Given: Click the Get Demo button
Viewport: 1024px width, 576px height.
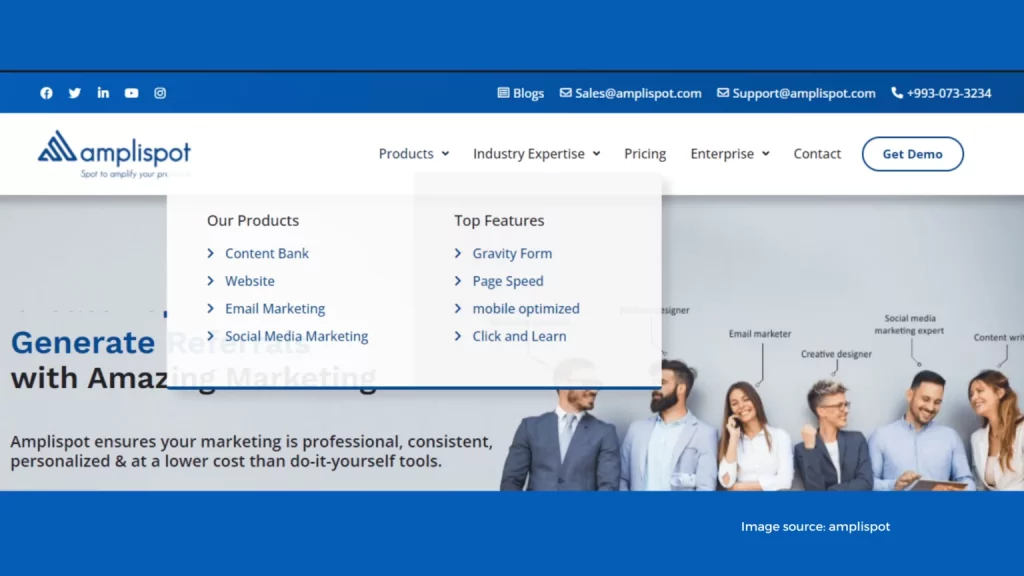Looking at the screenshot, I should tap(912, 154).
